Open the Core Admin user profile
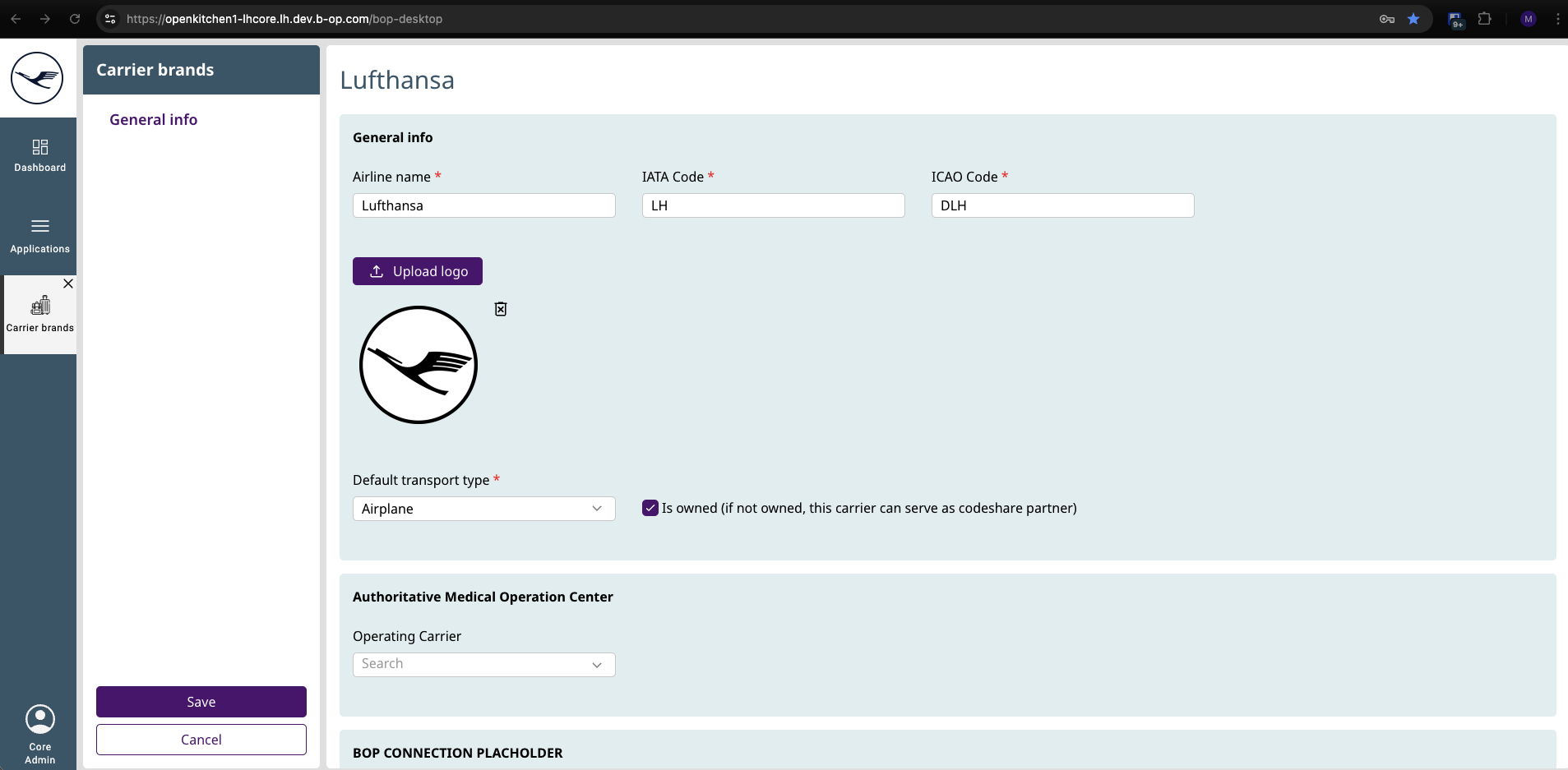1568x770 pixels. coord(39,733)
